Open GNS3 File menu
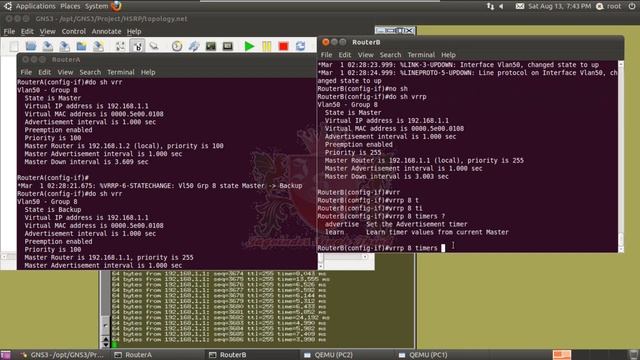The height and width of the screenshot is (360, 640). click(x=9, y=31)
